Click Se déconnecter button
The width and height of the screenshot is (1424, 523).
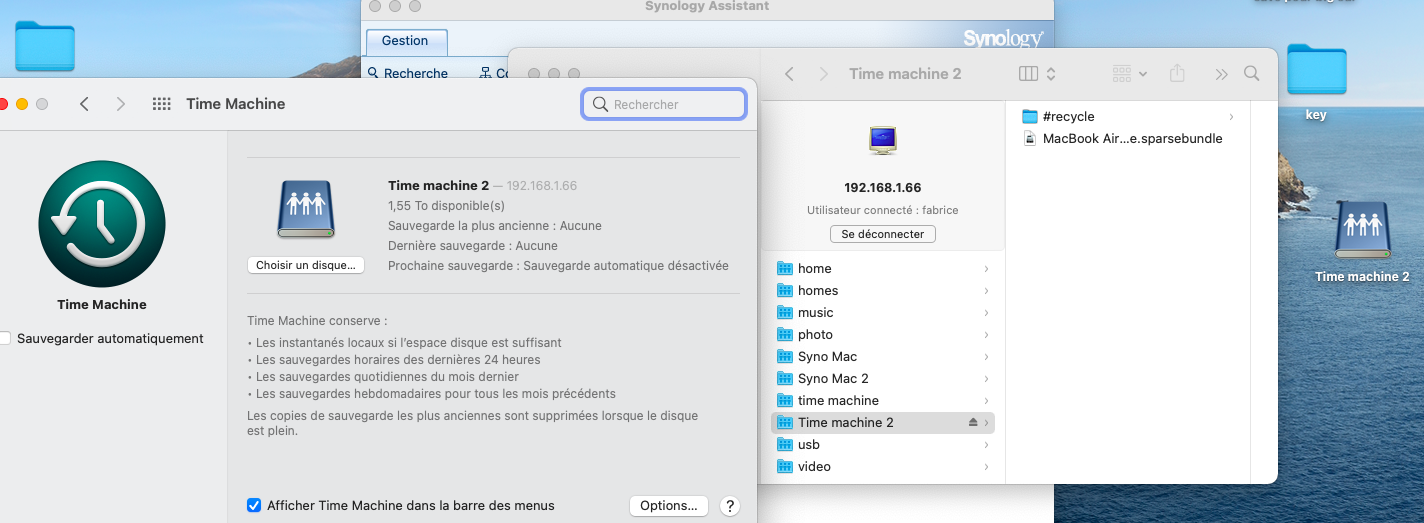pyautogui.click(x=883, y=234)
